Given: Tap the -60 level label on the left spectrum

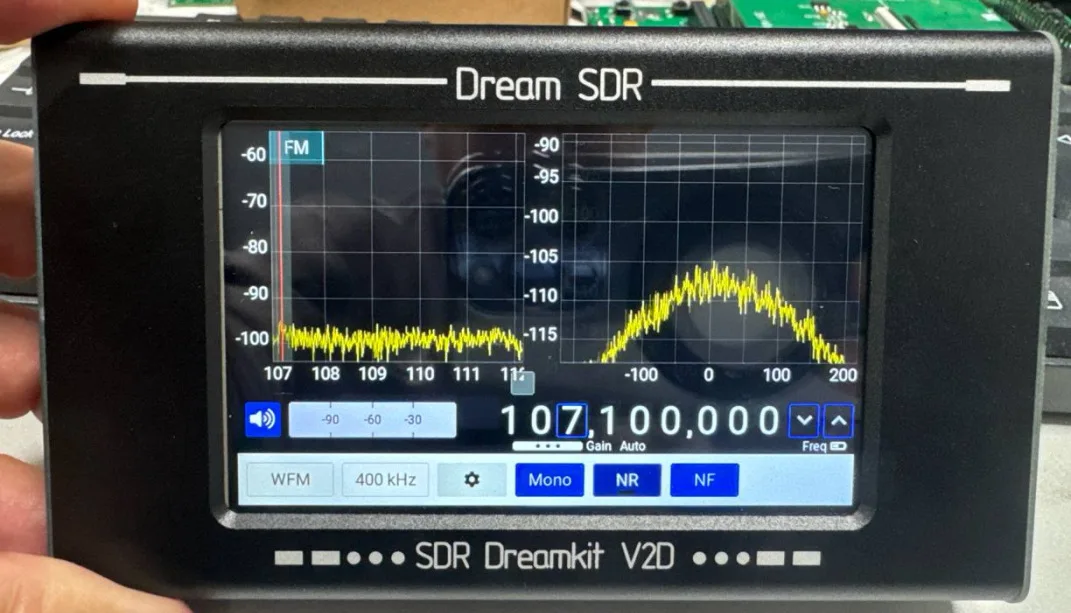Looking at the screenshot, I should (x=253, y=154).
